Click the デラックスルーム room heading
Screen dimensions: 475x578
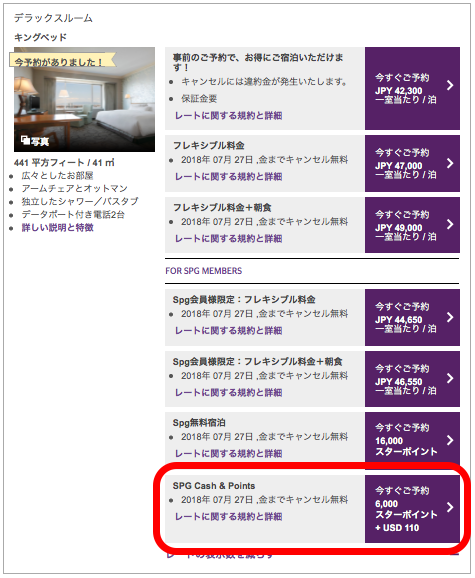tap(53, 18)
